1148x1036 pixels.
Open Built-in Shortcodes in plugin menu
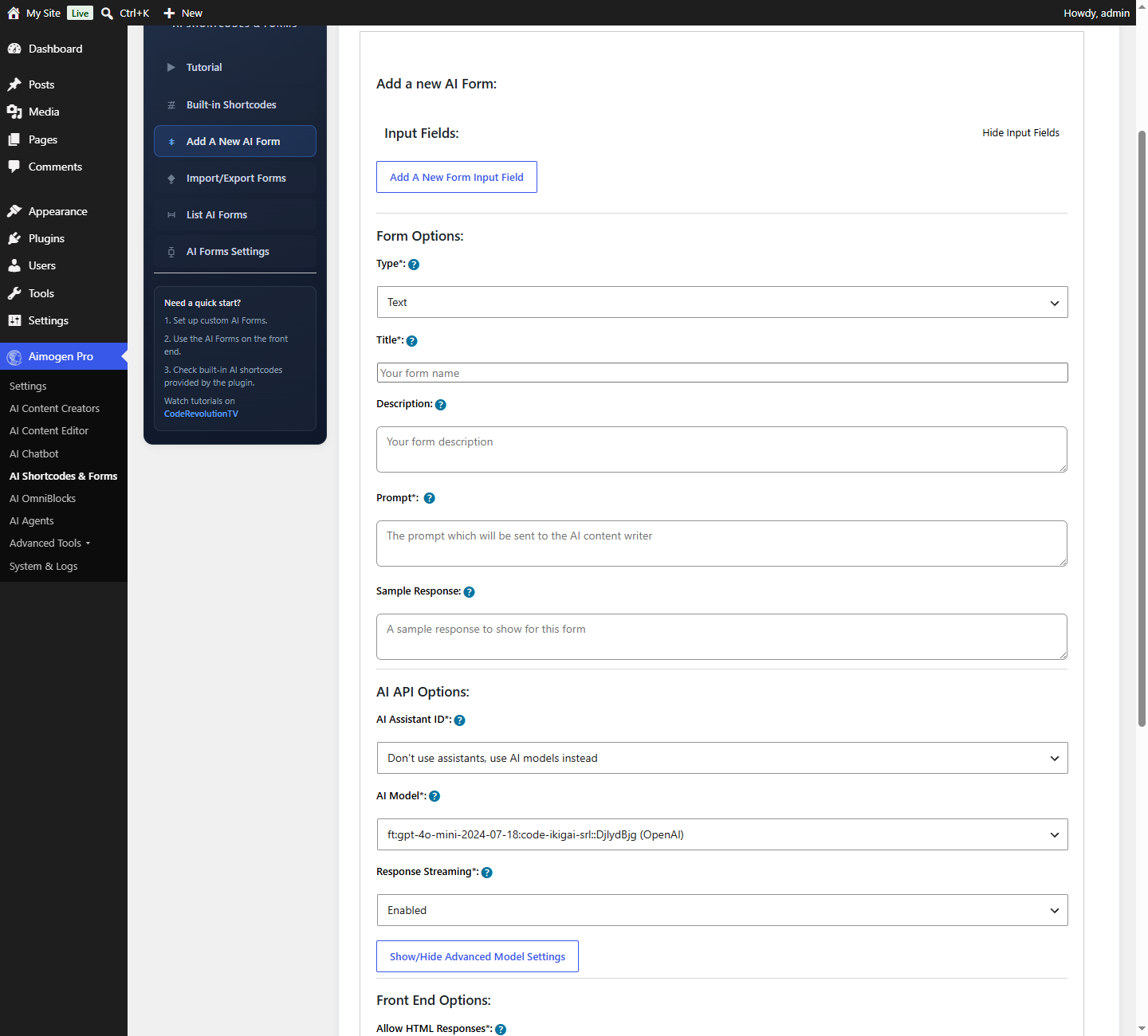tap(235, 105)
